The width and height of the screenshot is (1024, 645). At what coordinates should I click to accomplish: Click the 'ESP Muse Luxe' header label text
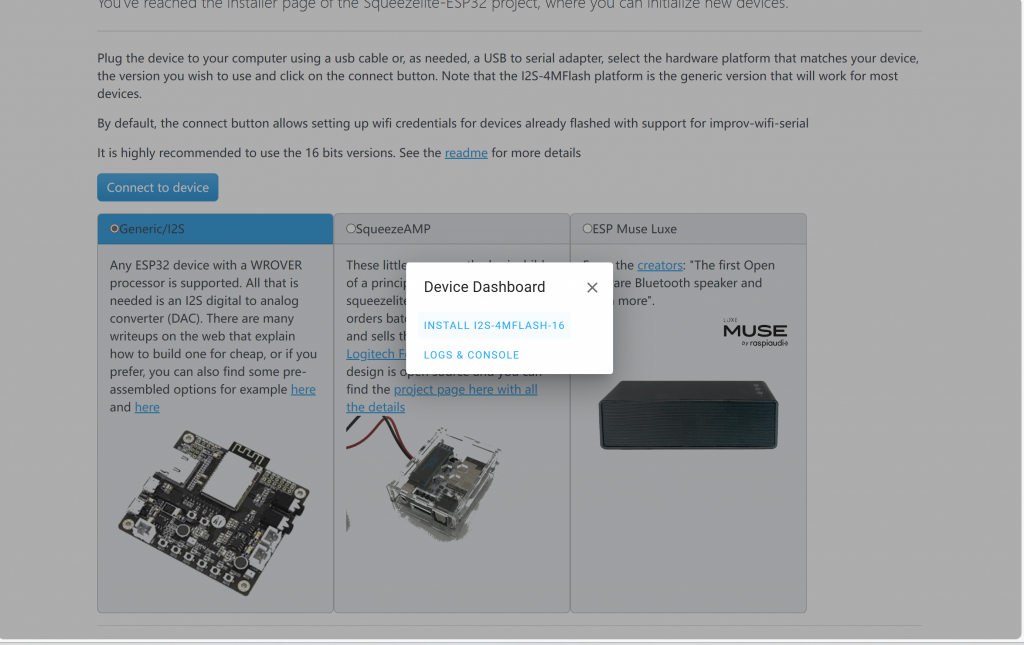coord(634,229)
